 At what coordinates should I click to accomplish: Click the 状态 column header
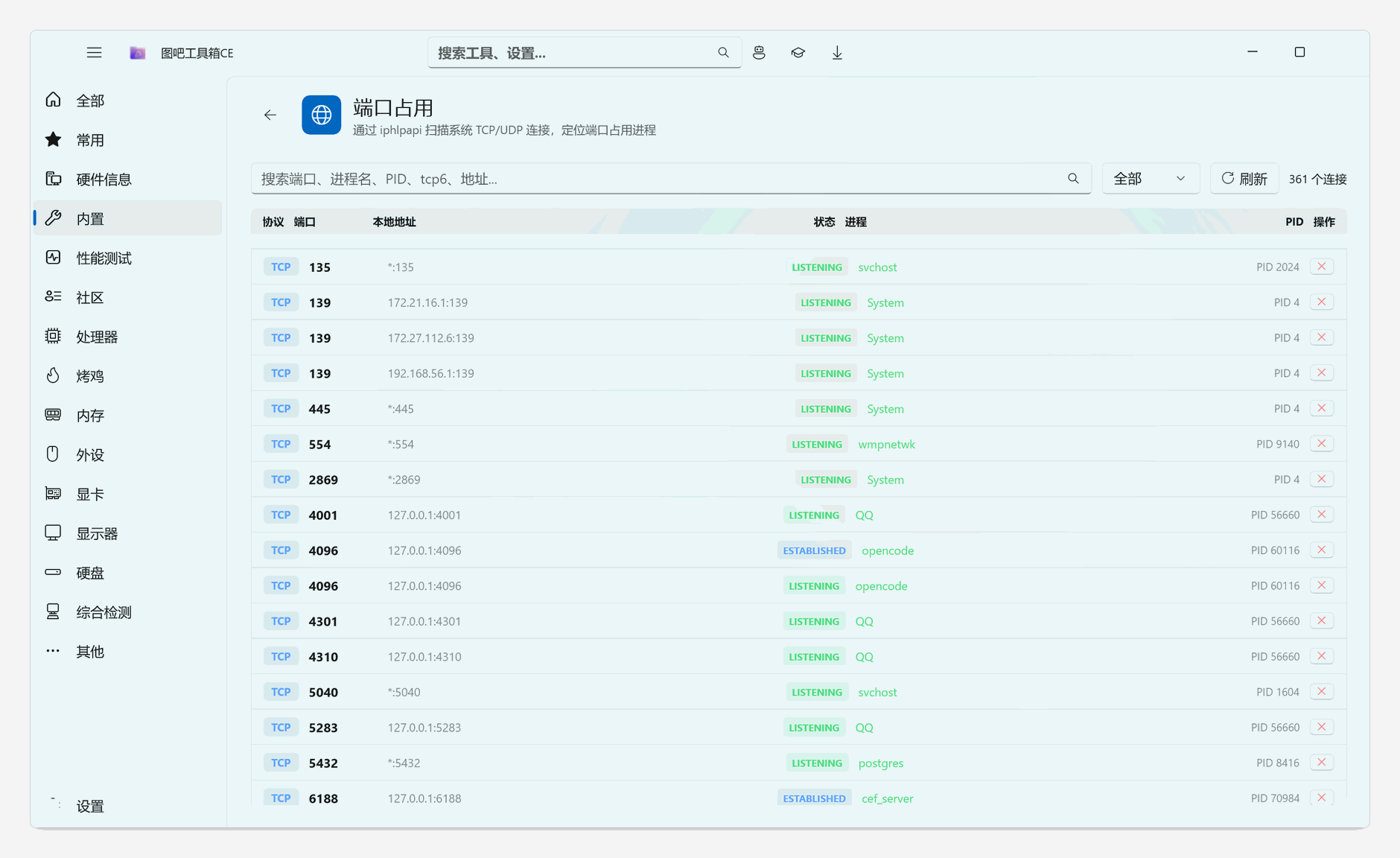[x=824, y=222]
